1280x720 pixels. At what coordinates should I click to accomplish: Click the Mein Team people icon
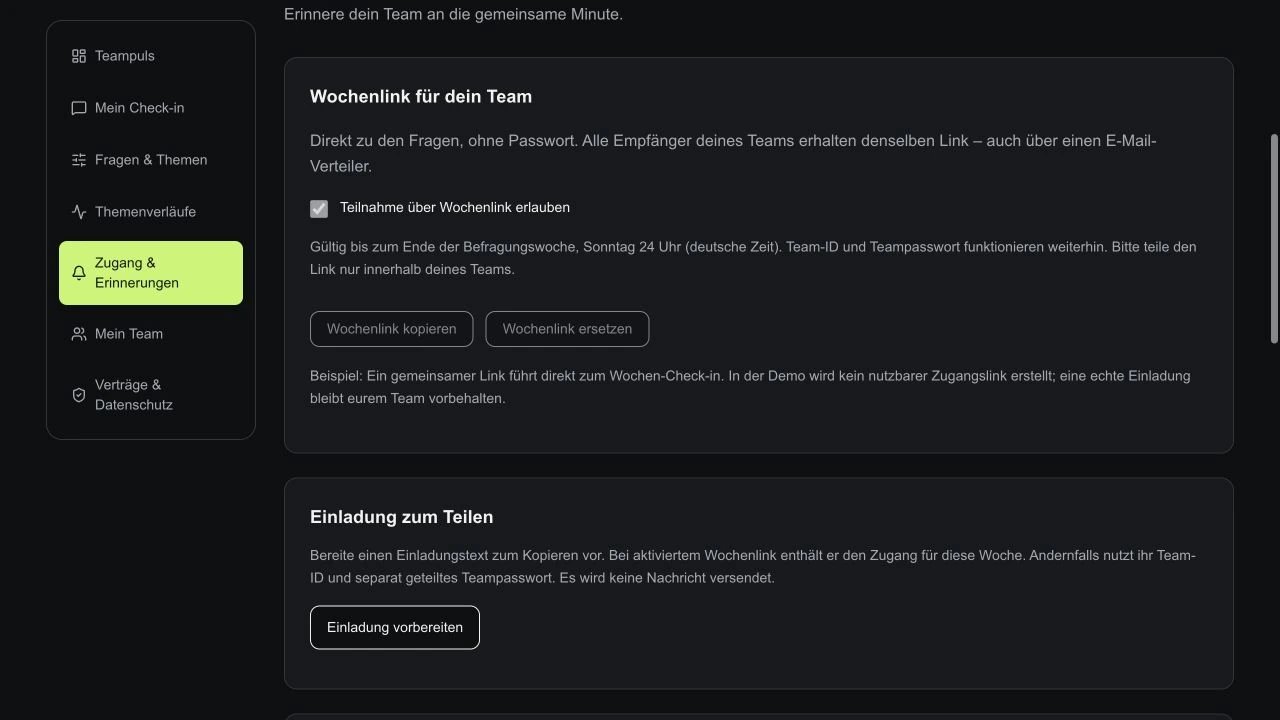click(79, 334)
